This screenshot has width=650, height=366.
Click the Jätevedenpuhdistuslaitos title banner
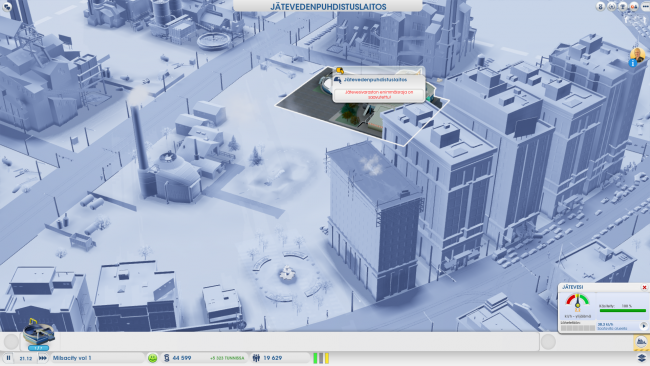coord(328,7)
